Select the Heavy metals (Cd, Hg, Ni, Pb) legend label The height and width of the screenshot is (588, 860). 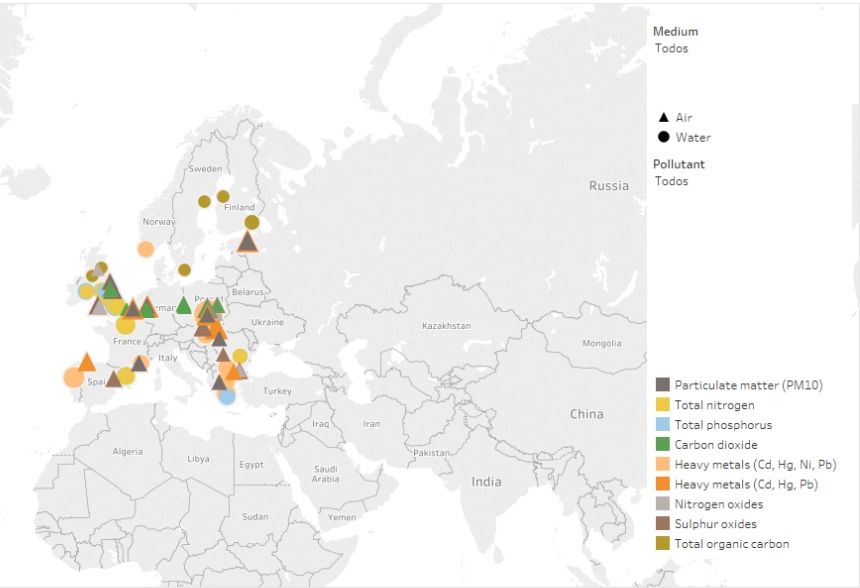tap(755, 465)
